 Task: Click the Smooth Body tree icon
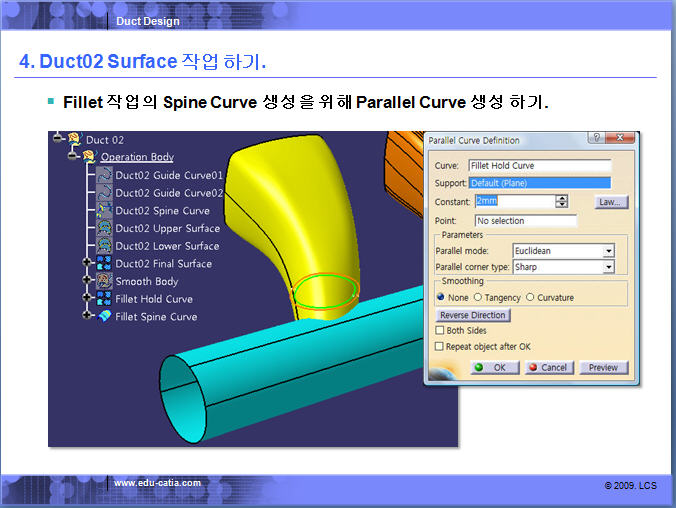click(x=104, y=282)
